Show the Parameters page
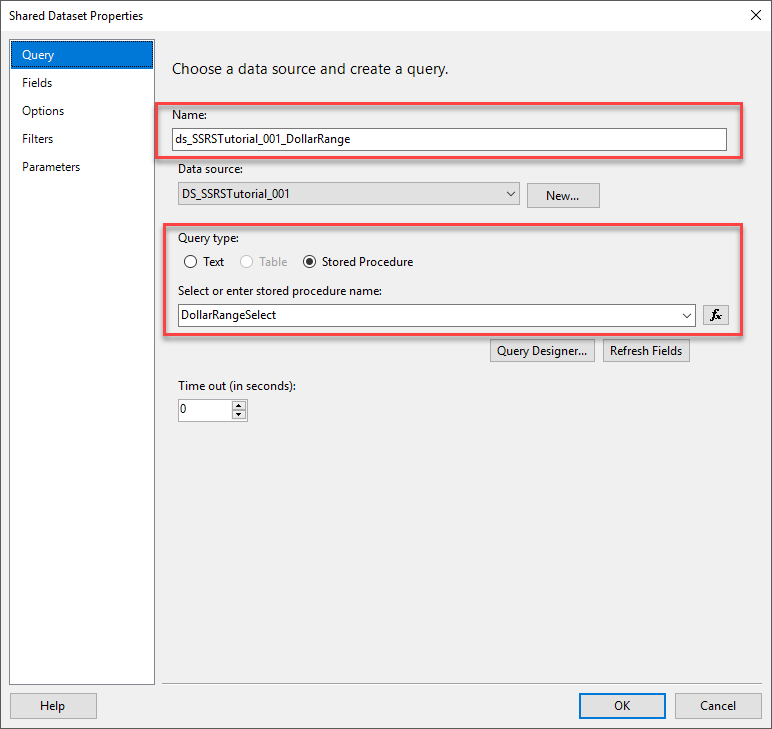Viewport: 772px width, 729px height. 51,167
